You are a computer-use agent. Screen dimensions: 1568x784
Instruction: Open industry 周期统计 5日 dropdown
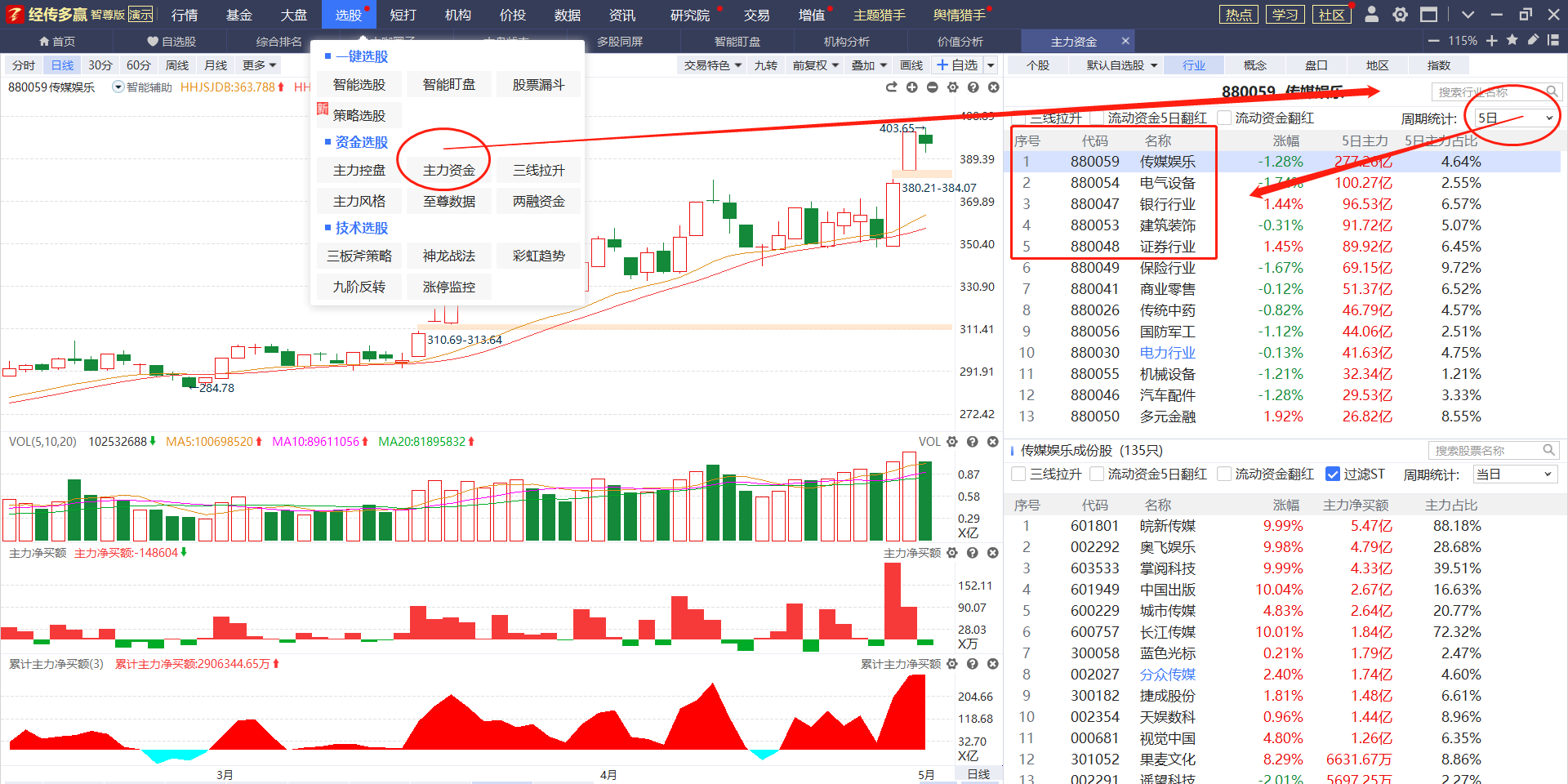[x=1516, y=118]
